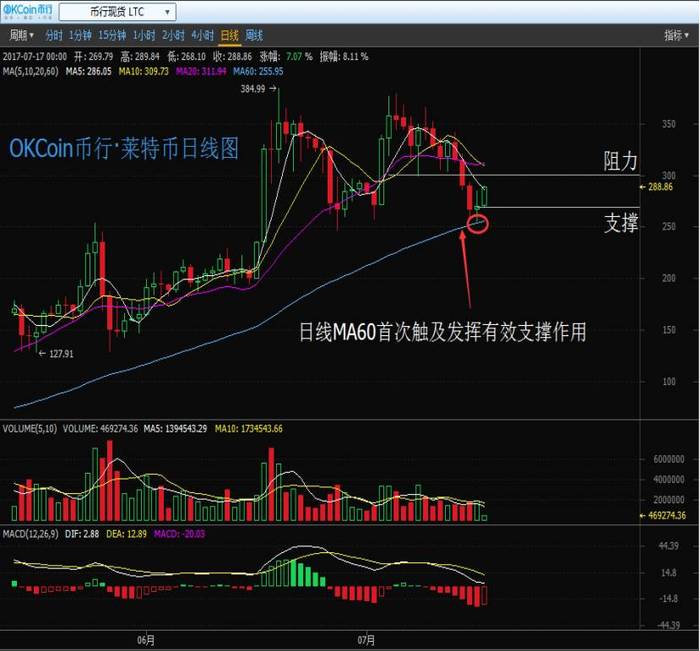Click the MA60: 255.95 value

tap(258, 71)
